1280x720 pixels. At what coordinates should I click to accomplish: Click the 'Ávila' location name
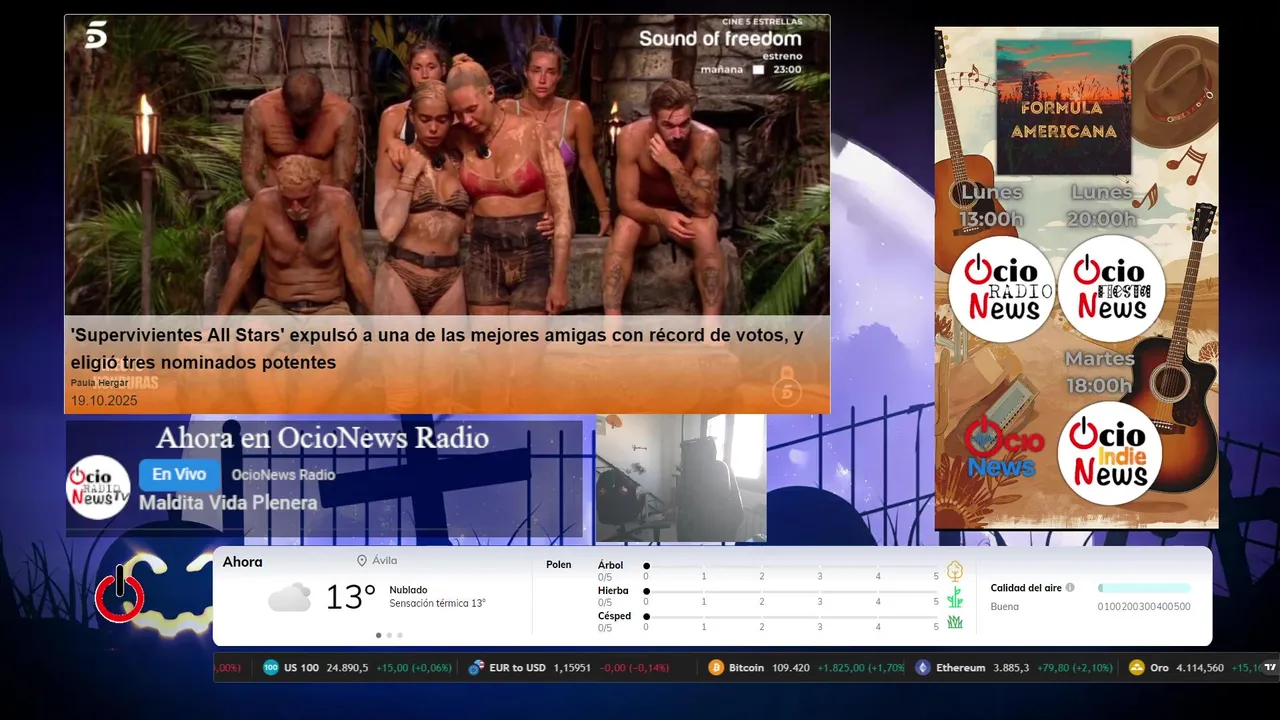[385, 561]
